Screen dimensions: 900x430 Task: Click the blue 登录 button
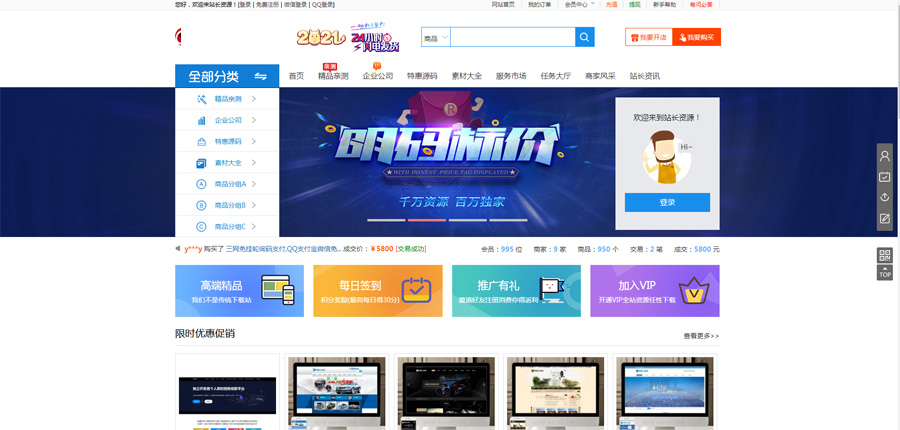667,202
